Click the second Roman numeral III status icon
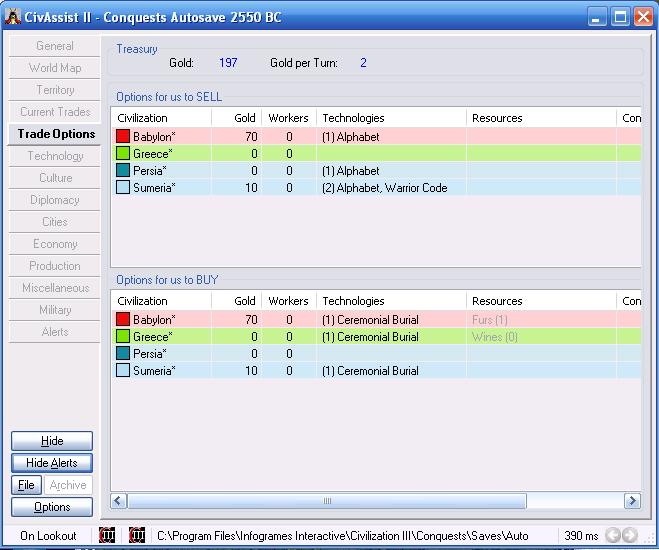Viewport: 659px width, 550px height. pos(137,535)
